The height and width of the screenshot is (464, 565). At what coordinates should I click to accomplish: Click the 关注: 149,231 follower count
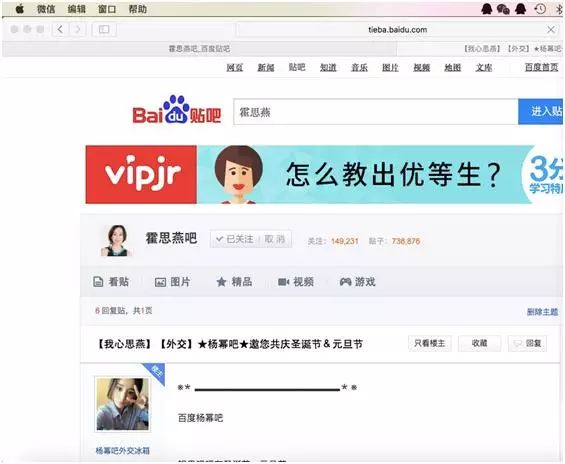pos(333,241)
